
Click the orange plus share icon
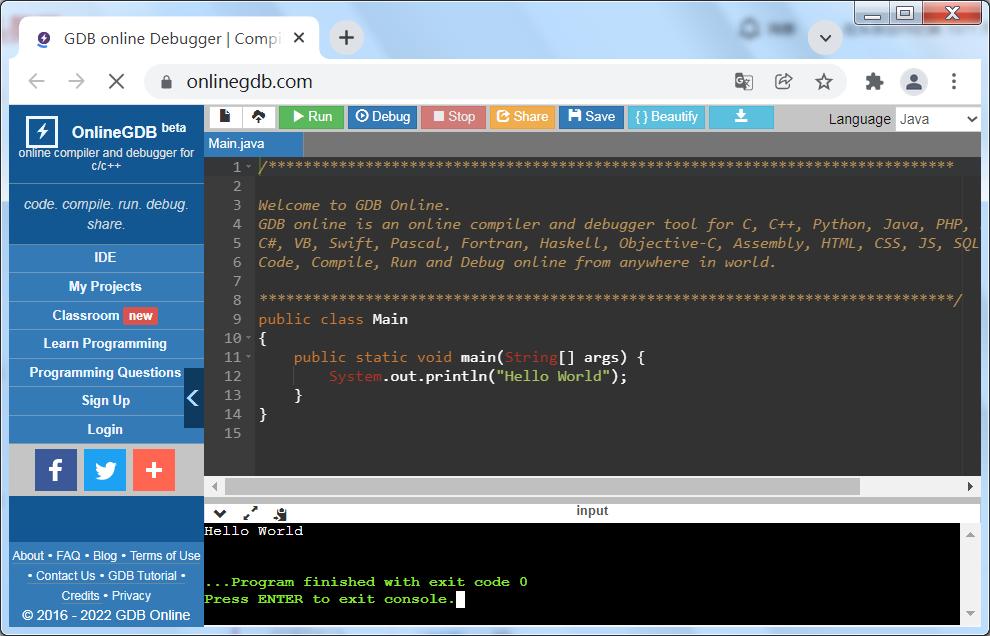[x=153, y=470]
